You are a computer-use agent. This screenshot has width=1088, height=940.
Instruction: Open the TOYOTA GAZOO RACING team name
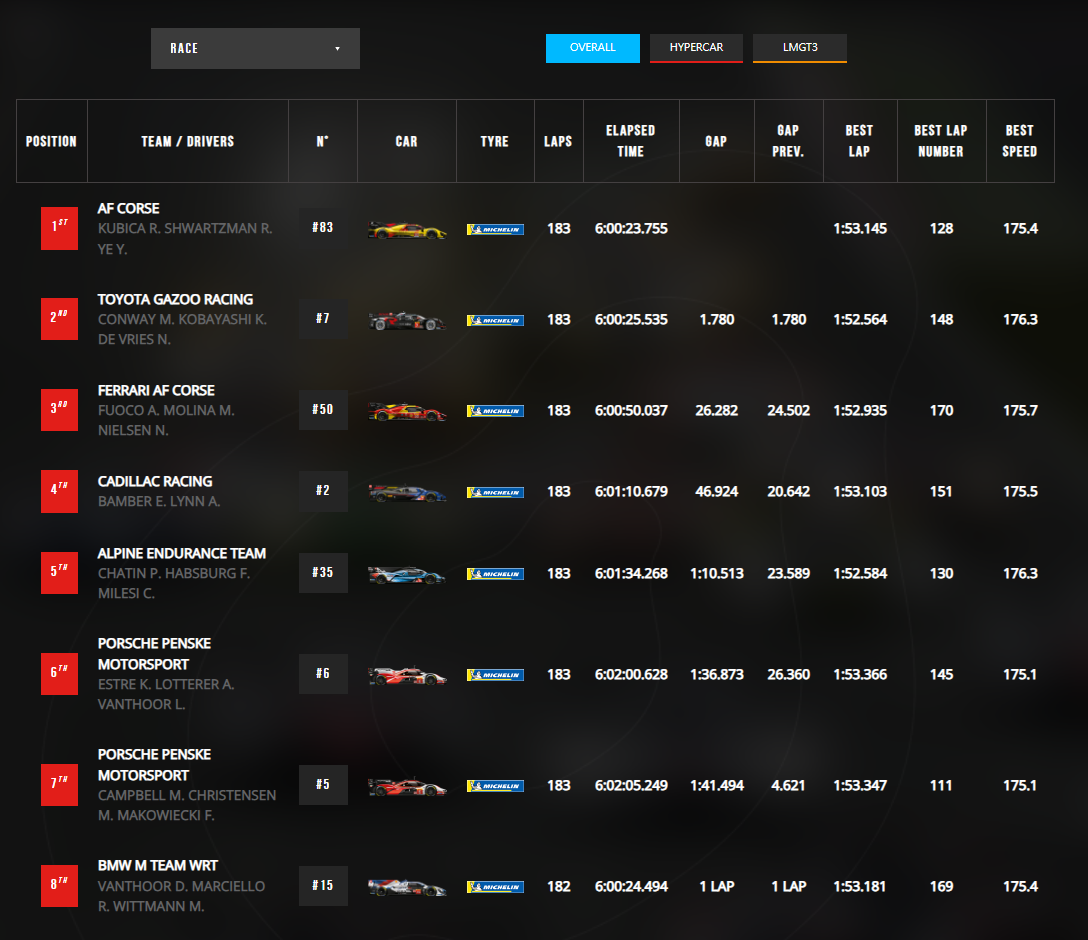click(x=176, y=299)
